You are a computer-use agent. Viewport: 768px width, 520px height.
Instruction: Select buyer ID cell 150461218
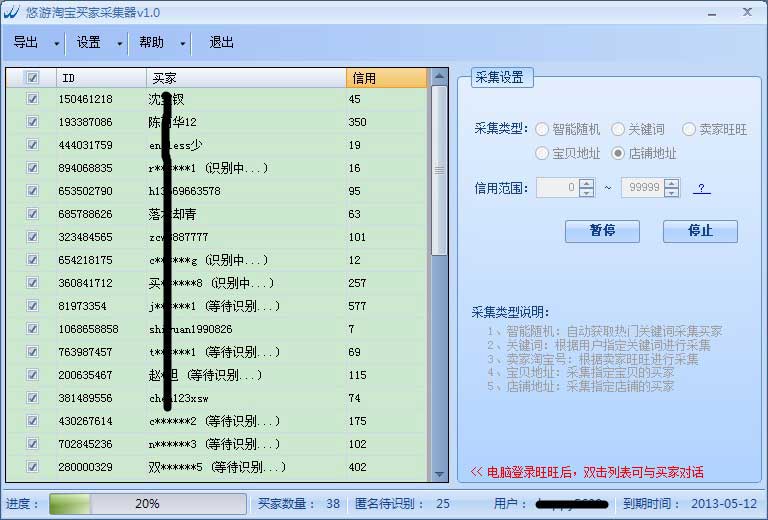(x=85, y=99)
